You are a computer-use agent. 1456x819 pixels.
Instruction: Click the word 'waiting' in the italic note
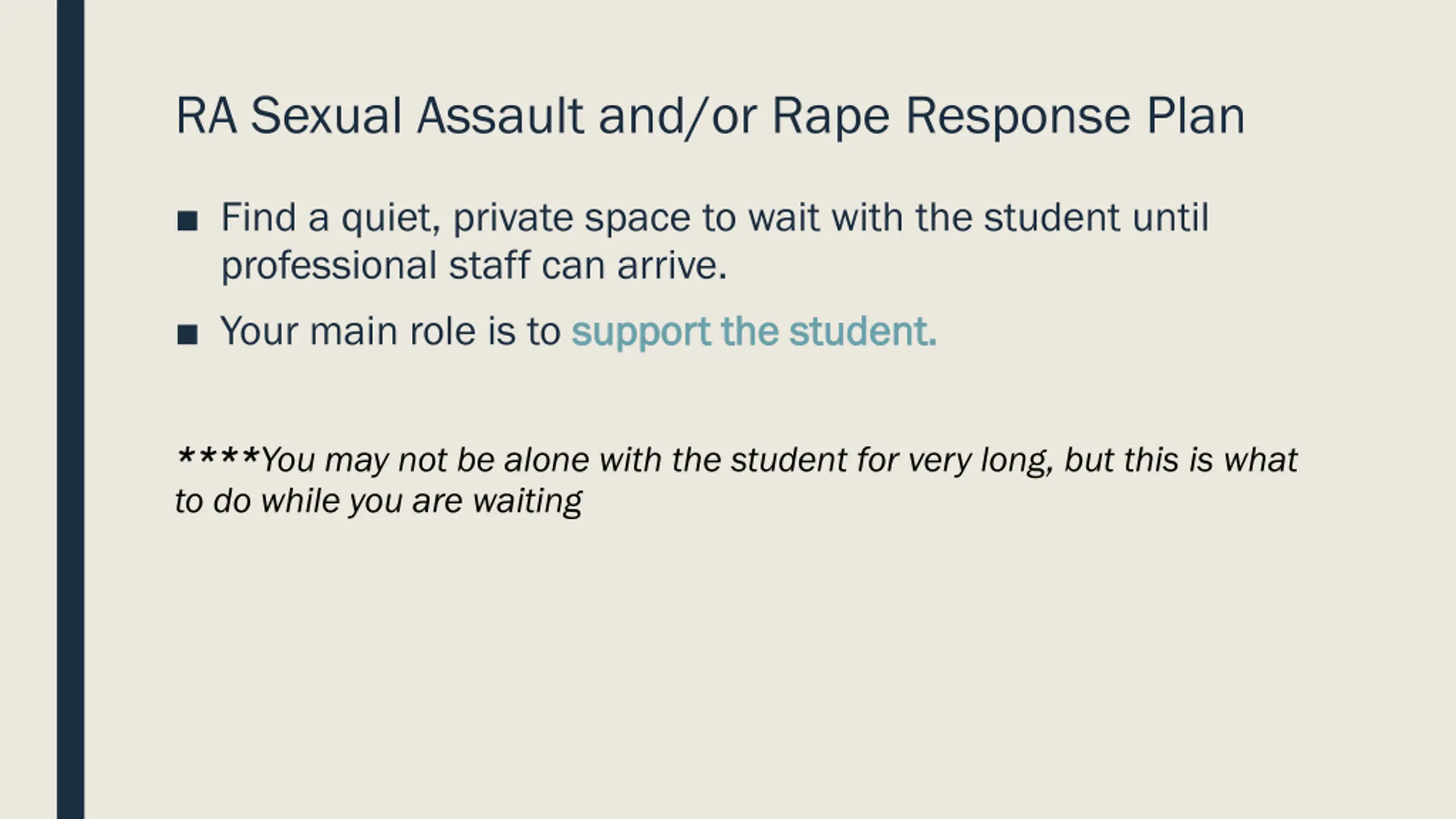527,502
